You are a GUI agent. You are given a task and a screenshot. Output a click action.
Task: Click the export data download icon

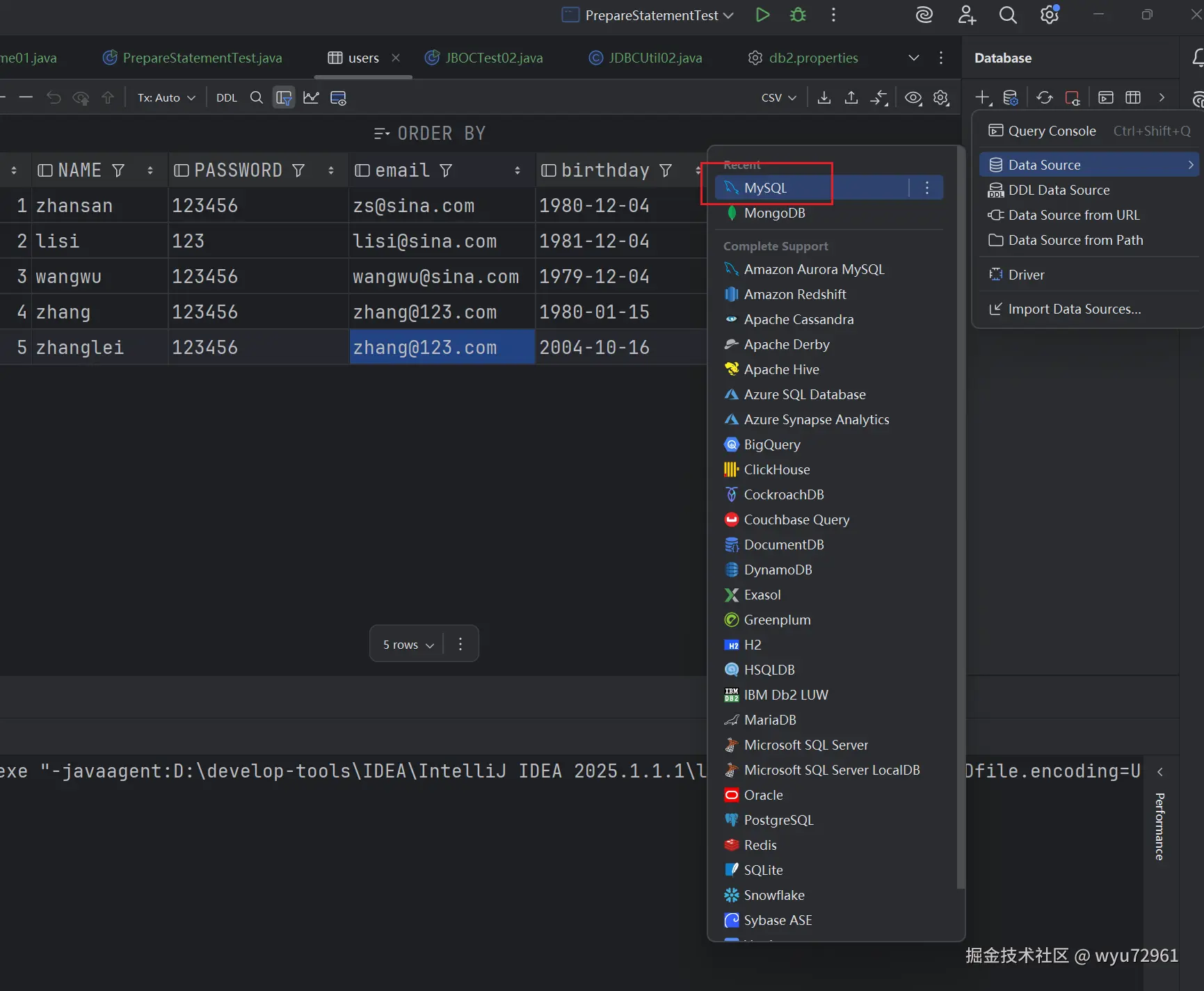(x=824, y=98)
